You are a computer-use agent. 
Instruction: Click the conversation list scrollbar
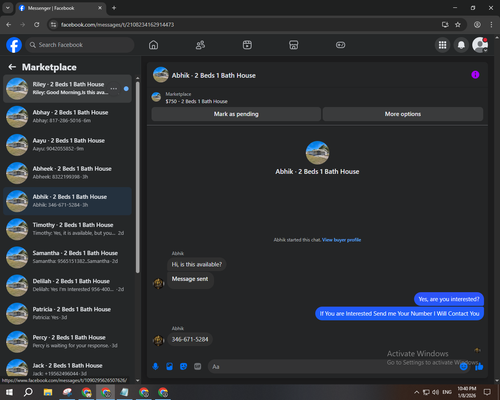(x=138, y=177)
